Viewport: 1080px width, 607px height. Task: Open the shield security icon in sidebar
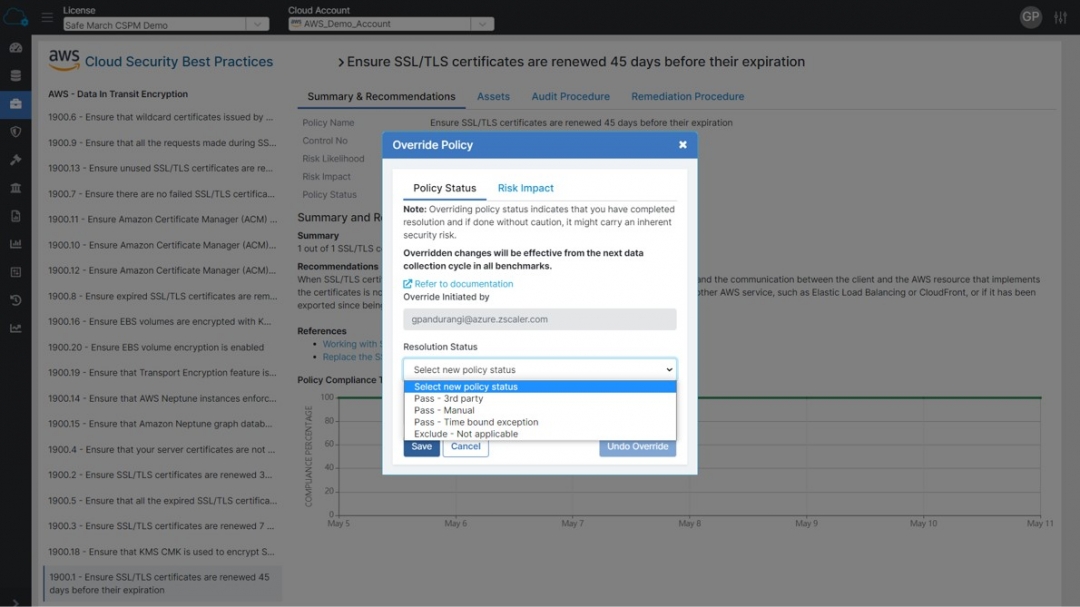pos(15,131)
